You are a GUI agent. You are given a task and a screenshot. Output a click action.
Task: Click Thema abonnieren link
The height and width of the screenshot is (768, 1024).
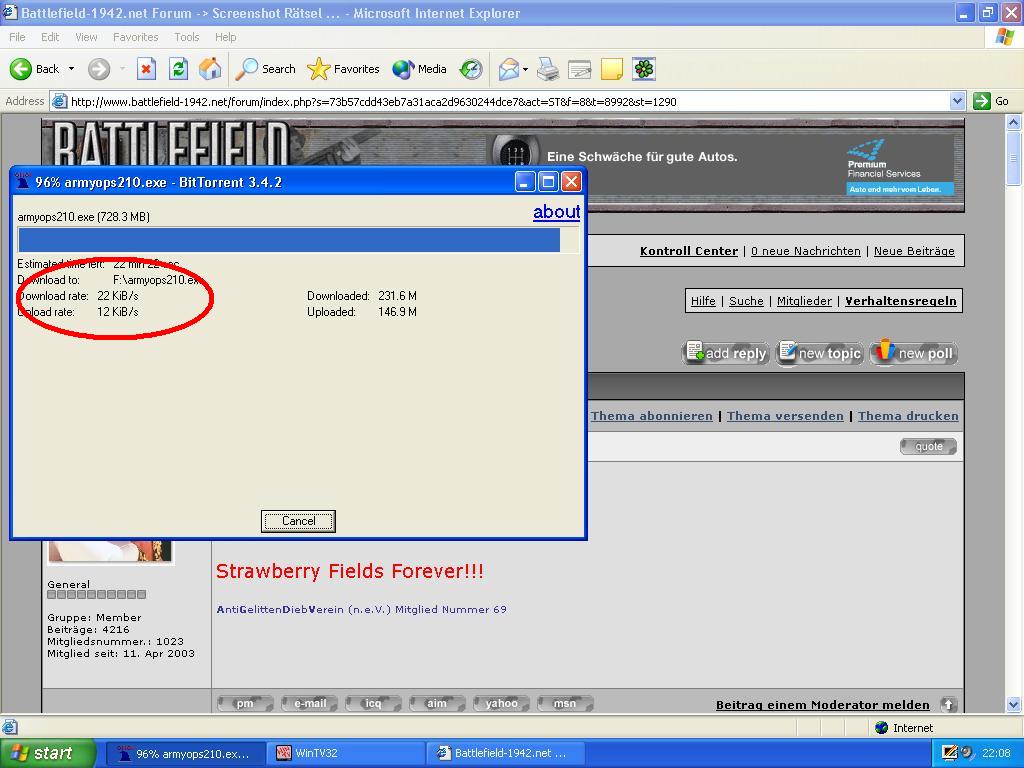652,416
